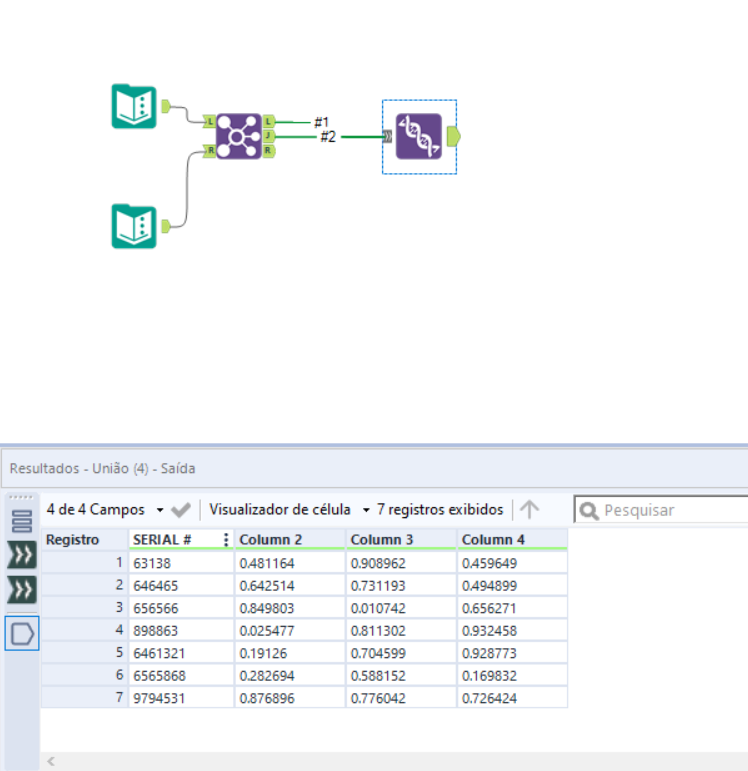Click the Column 4 header
Screen dimensions: 748x771
point(512,539)
